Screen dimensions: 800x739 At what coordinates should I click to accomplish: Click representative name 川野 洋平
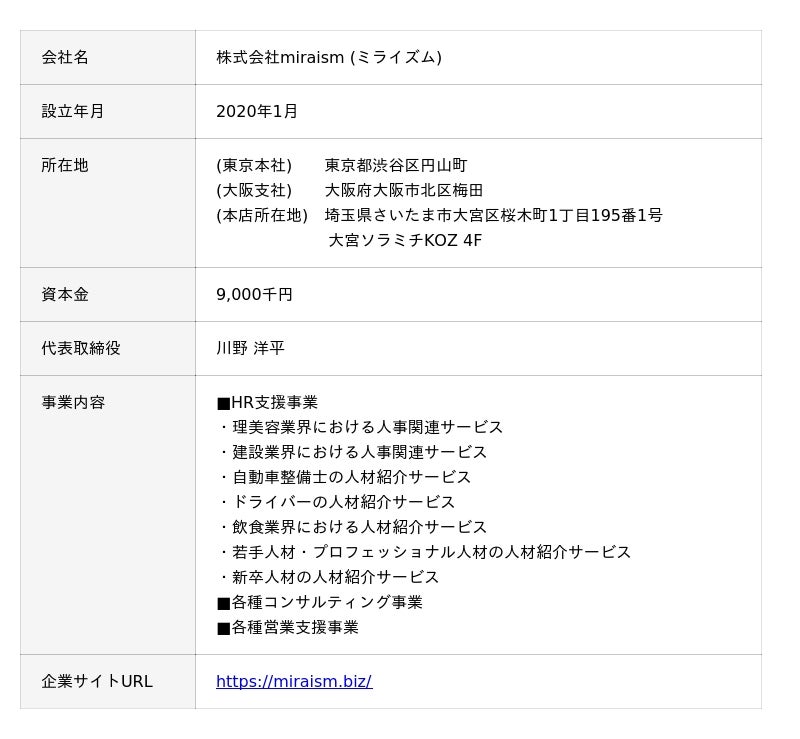(250, 348)
